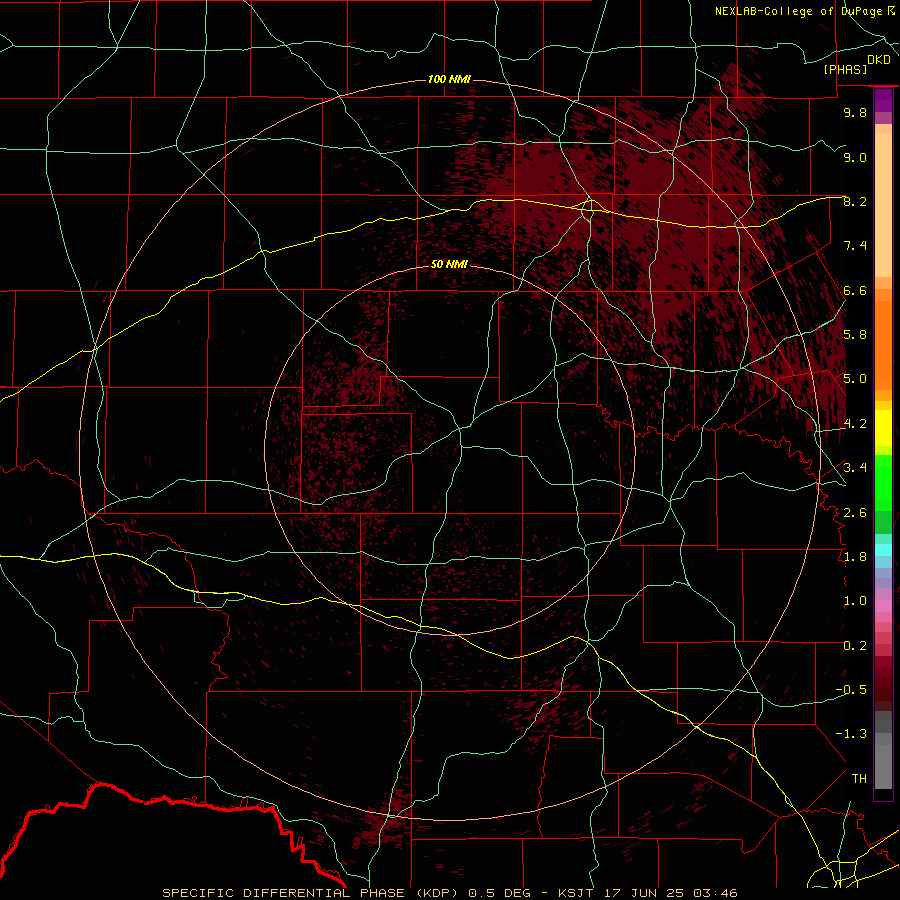Screen dimensions: 900x900
Task: Click the 9.0 value on color scale
Action: click(x=855, y=157)
